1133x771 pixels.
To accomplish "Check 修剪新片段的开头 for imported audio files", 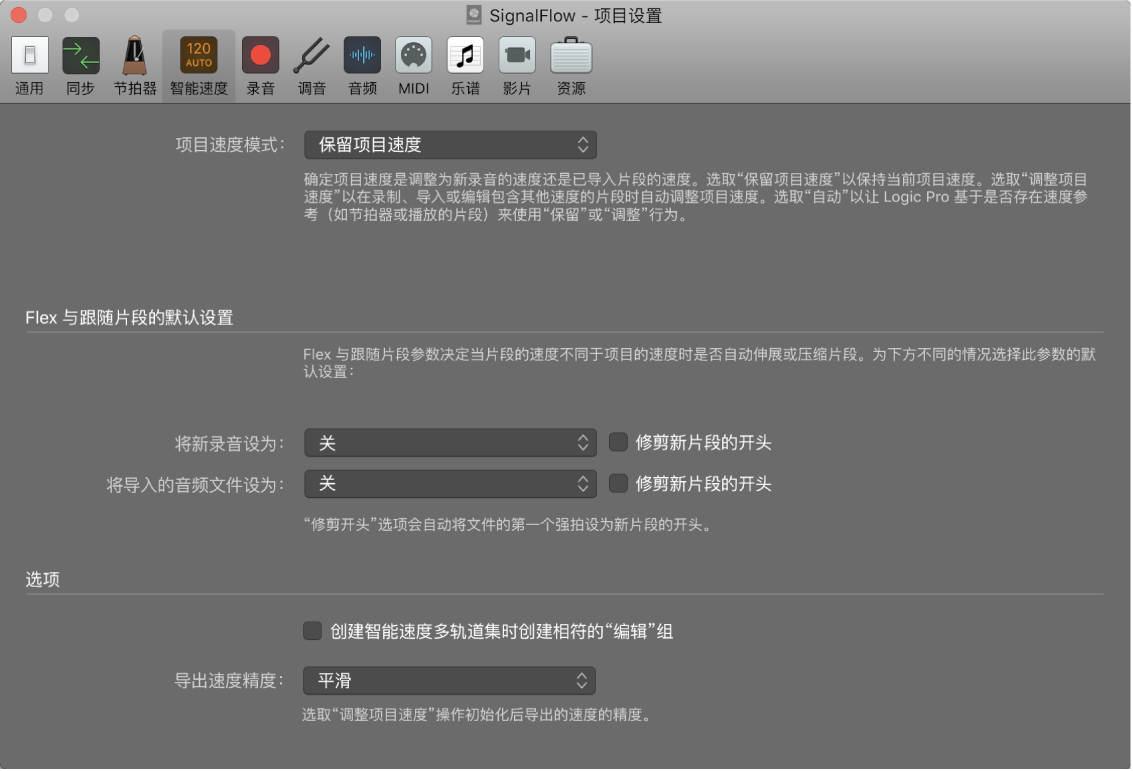I will pos(617,483).
